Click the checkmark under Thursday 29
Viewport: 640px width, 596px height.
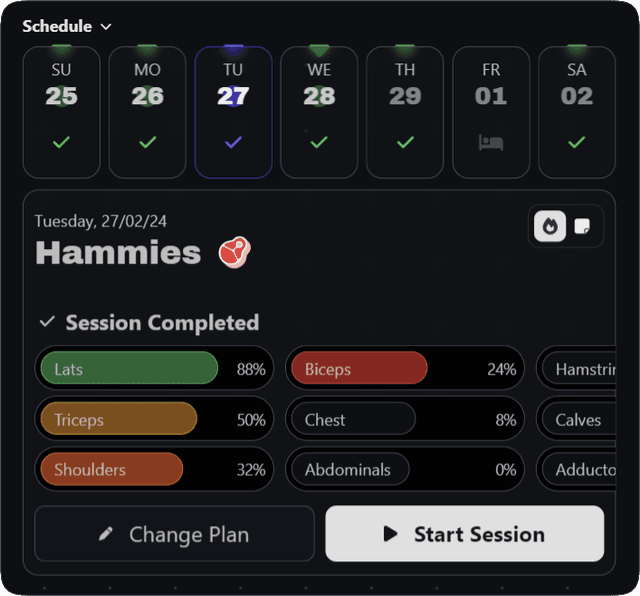point(405,142)
